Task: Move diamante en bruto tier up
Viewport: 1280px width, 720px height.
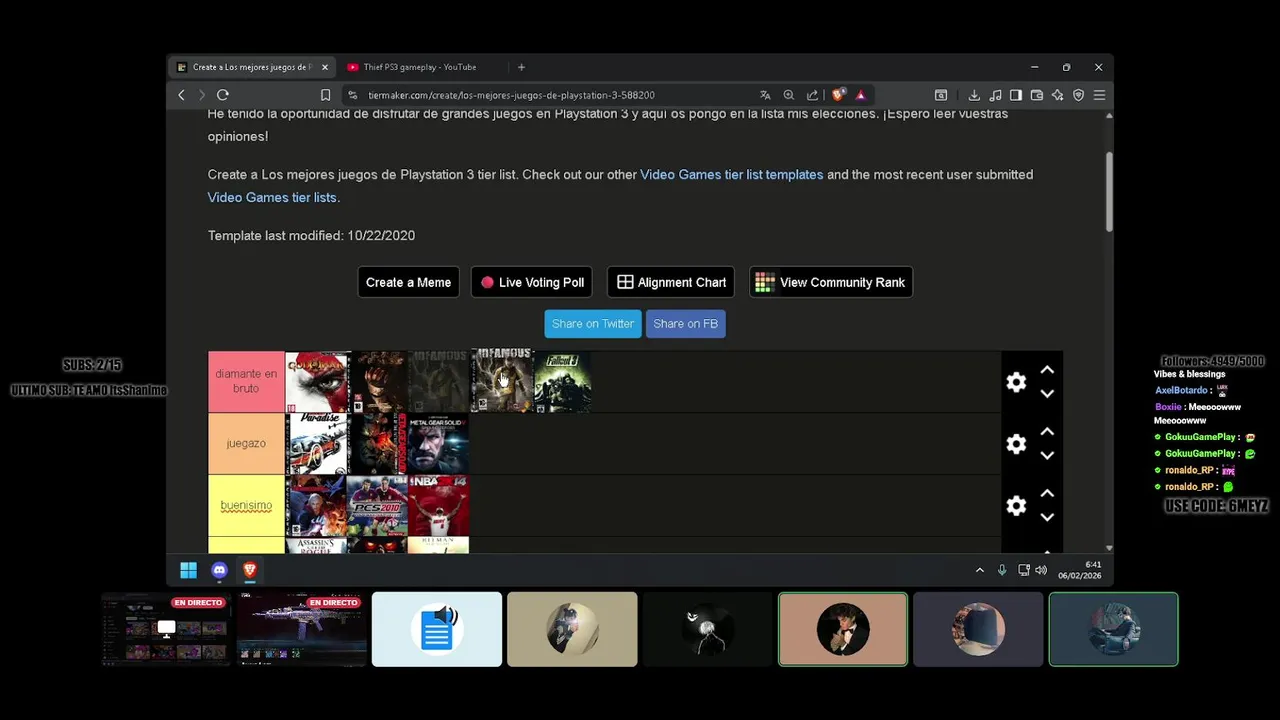Action: [x=1047, y=370]
